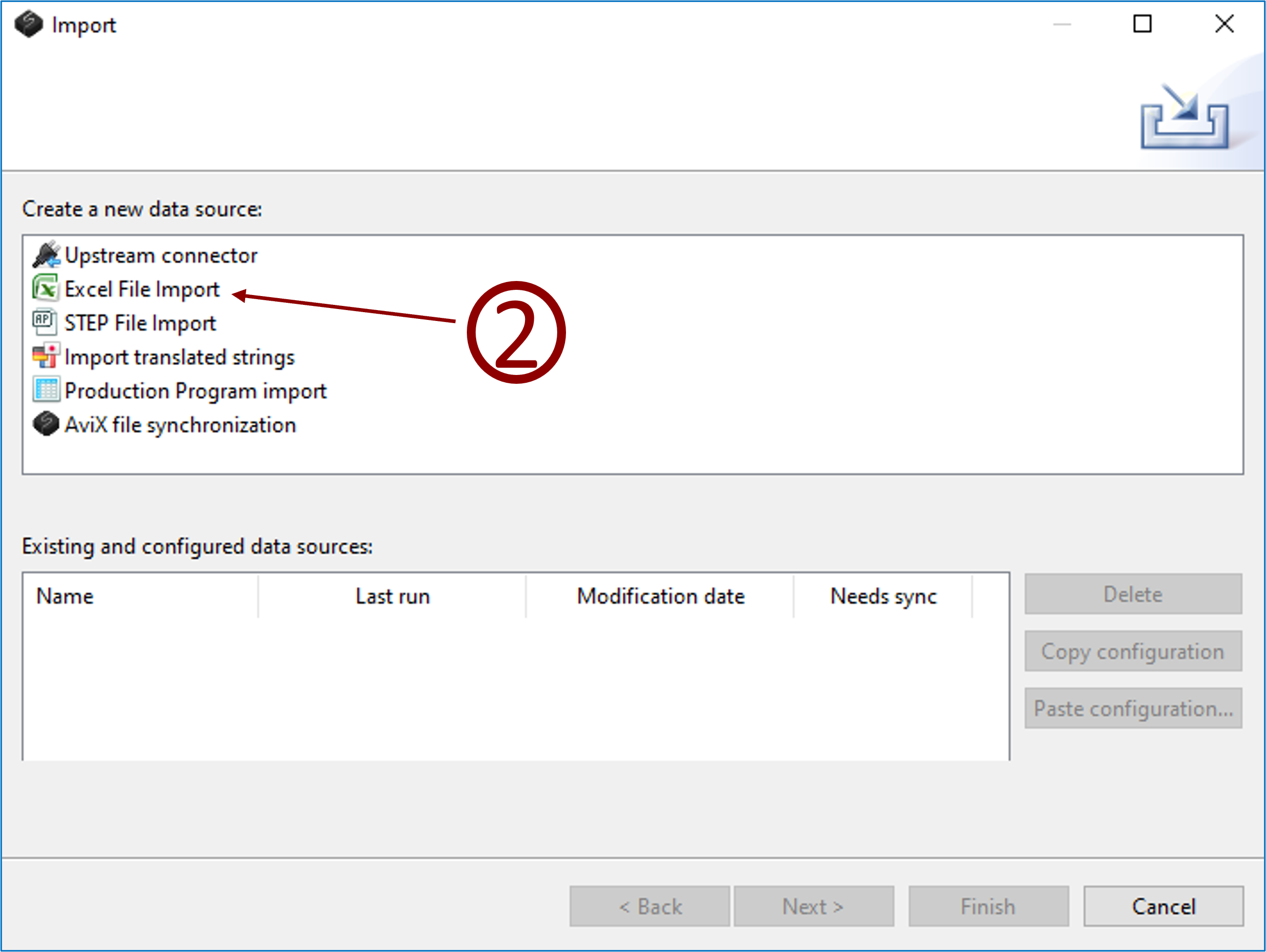This screenshot has width=1266, height=952.
Task: Click the Needs sync column header
Action: pyautogui.click(x=883, y=596)
